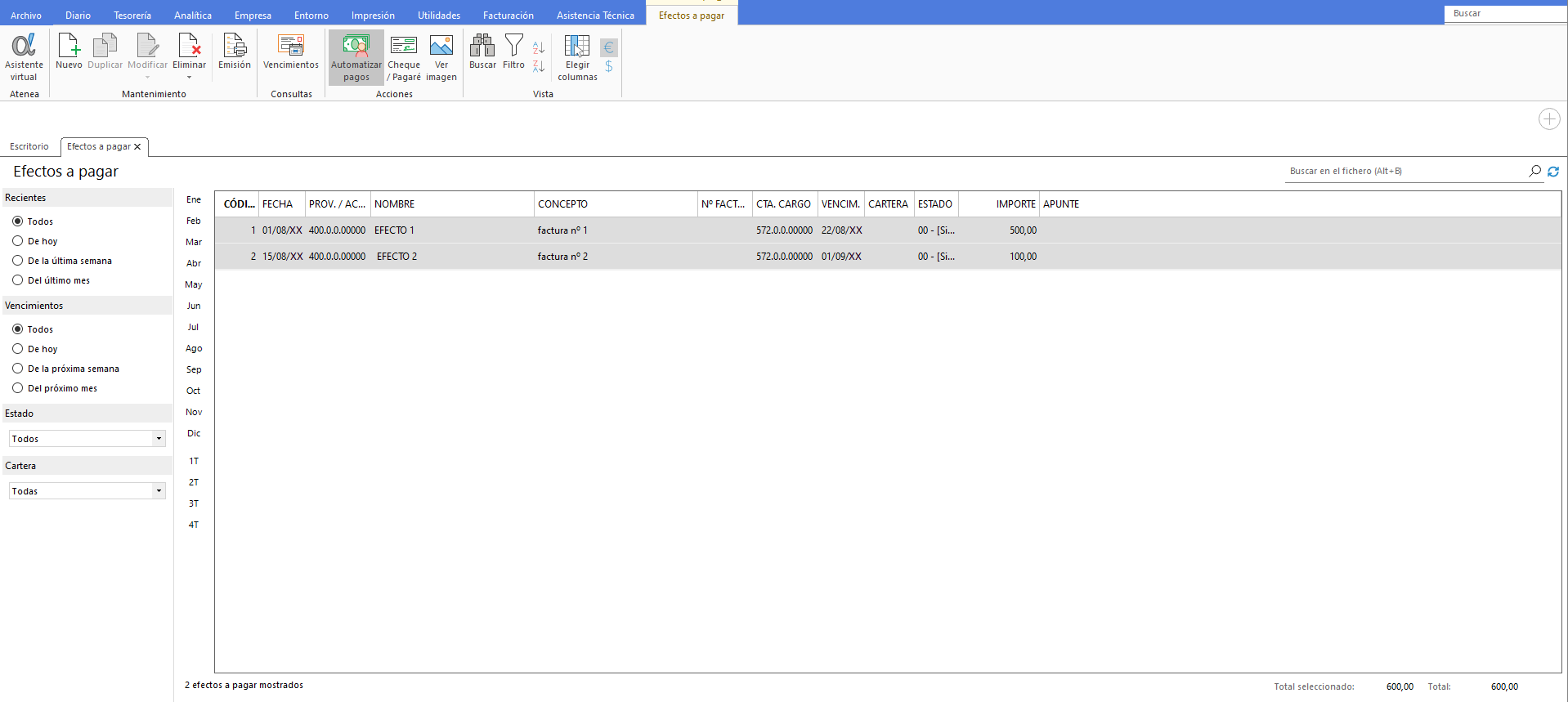Viewport: 1568px width, 702px height.
Task: Select the EFECTO 2 row
Action: tap(888, 257)
